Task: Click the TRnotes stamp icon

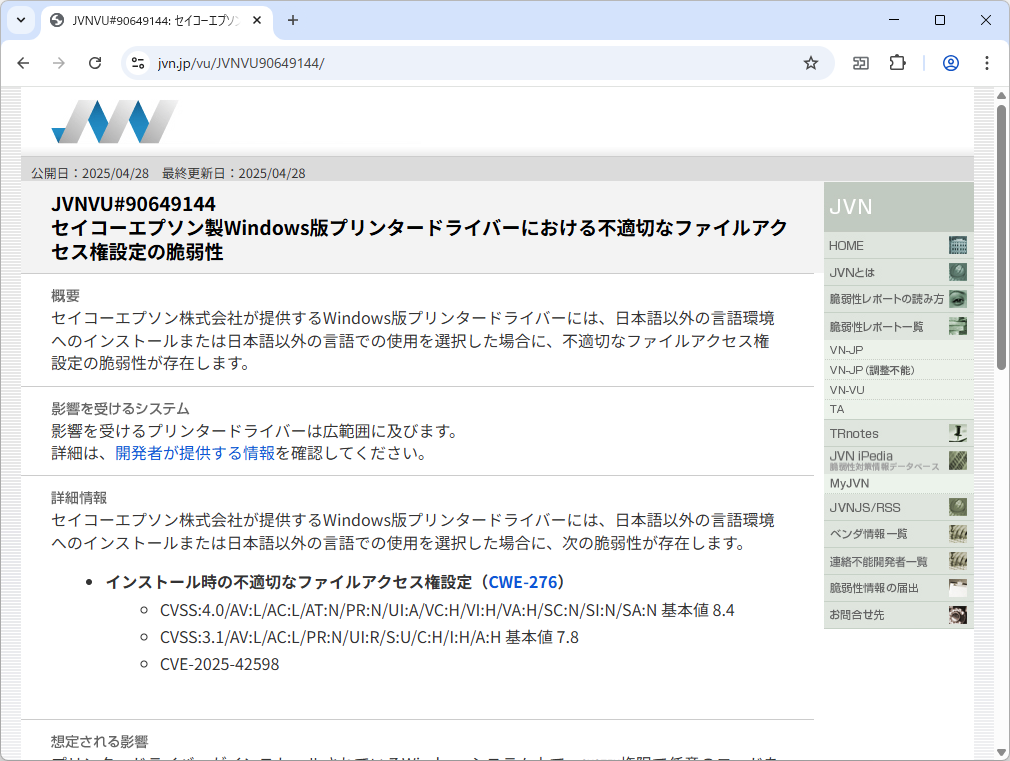Action: 958,433
